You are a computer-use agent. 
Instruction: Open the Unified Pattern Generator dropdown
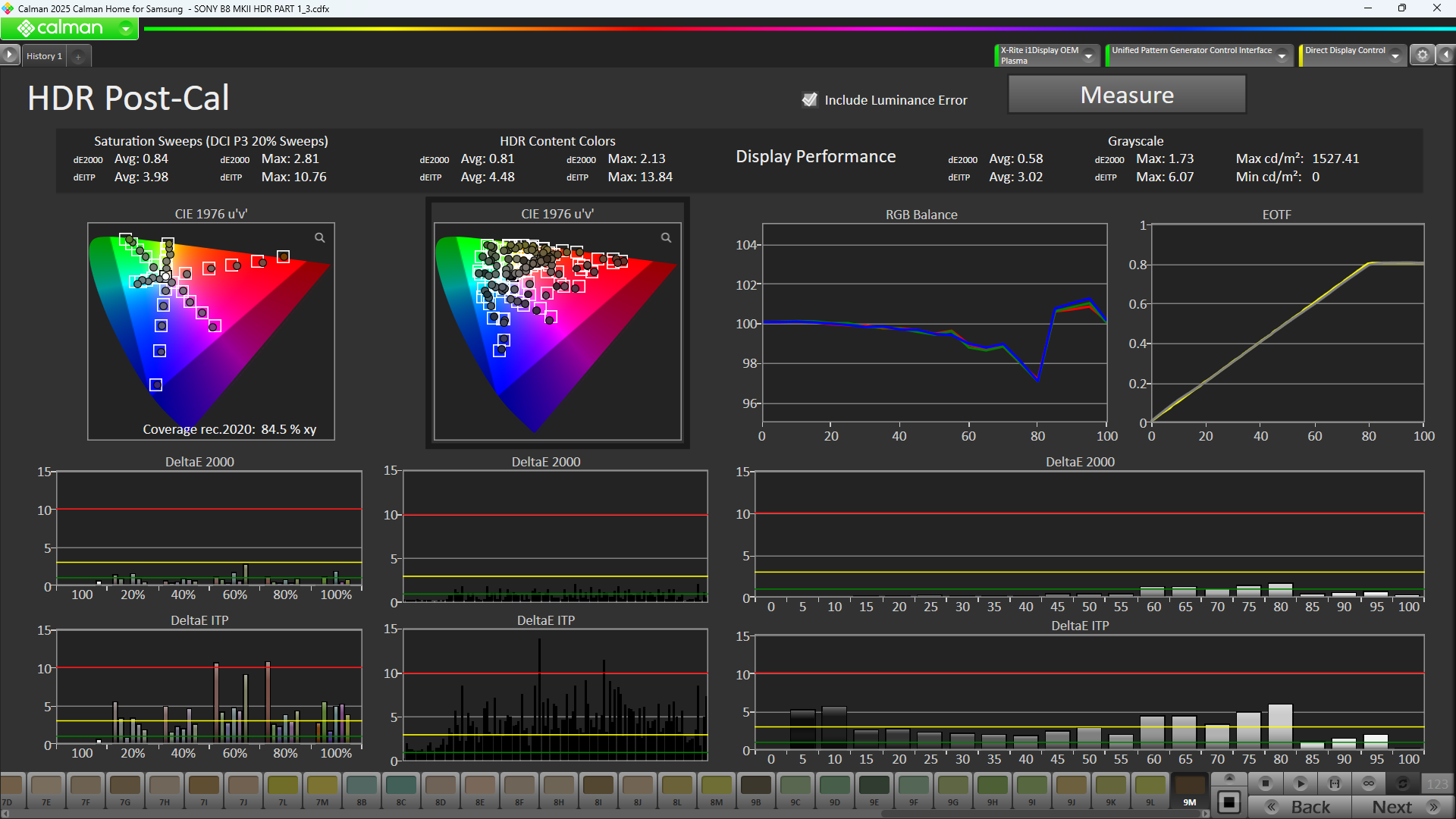1282,56
